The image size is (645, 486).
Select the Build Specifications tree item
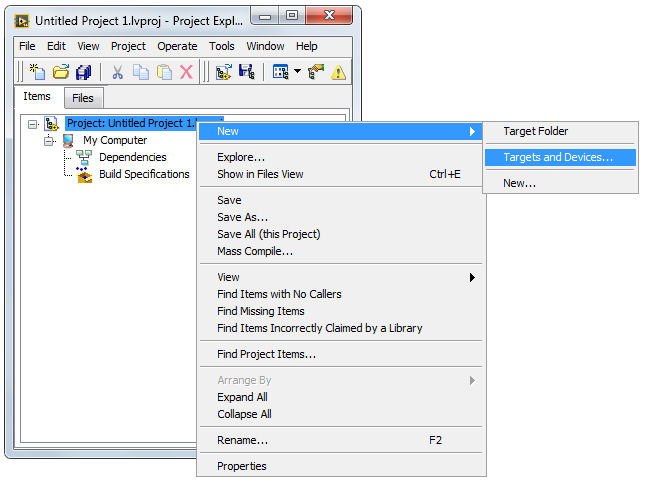[x=143, y=174]
